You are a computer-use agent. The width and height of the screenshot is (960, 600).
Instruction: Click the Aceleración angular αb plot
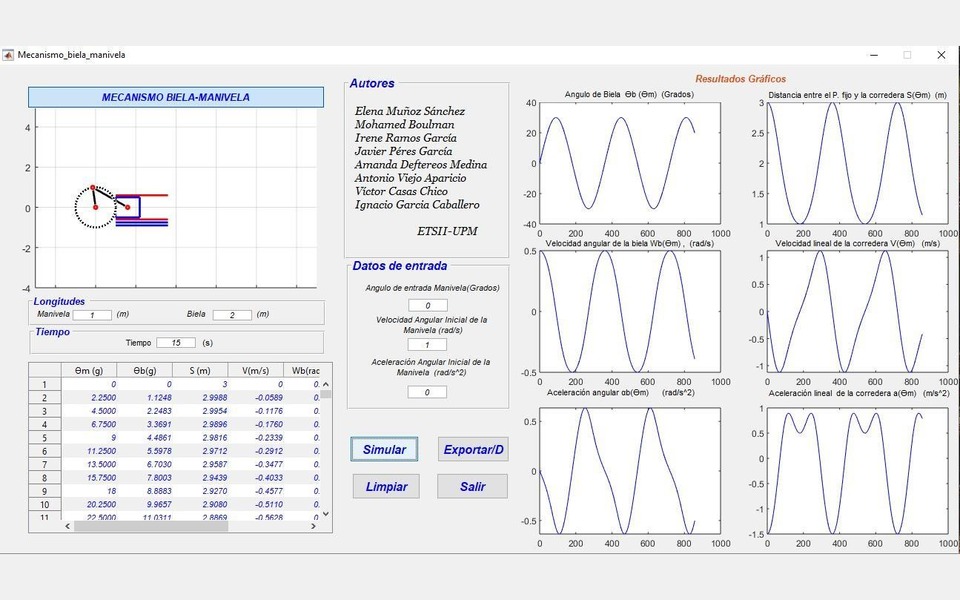630,471
